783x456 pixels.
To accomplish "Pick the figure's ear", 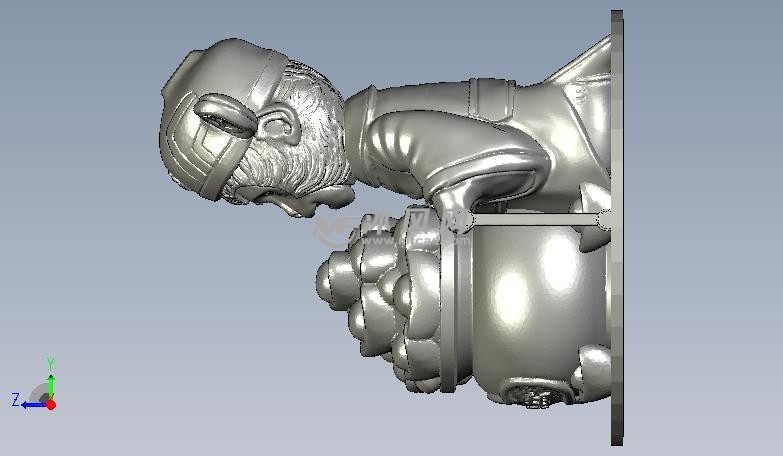I will 278,126.
